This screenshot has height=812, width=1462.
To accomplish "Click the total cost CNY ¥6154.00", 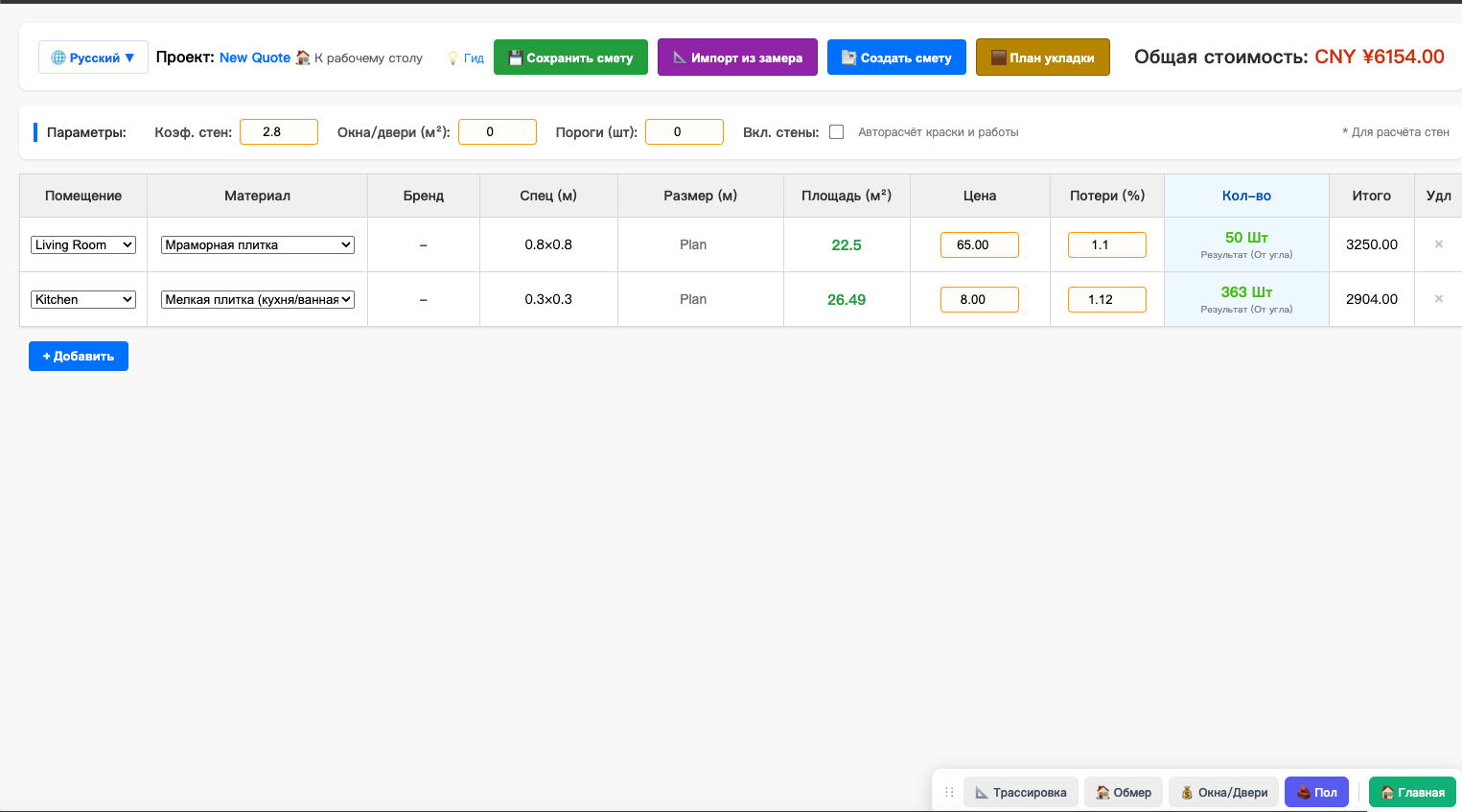I will 1380,57.
